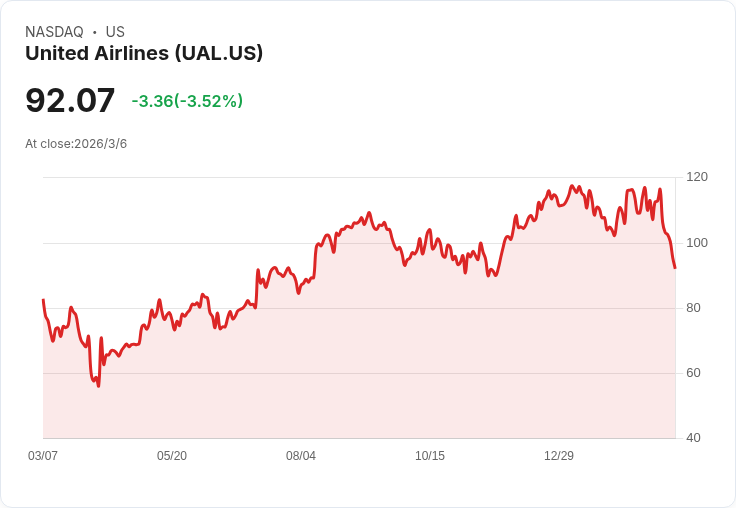
Task: Click the US market label
Action: [115, 32]
